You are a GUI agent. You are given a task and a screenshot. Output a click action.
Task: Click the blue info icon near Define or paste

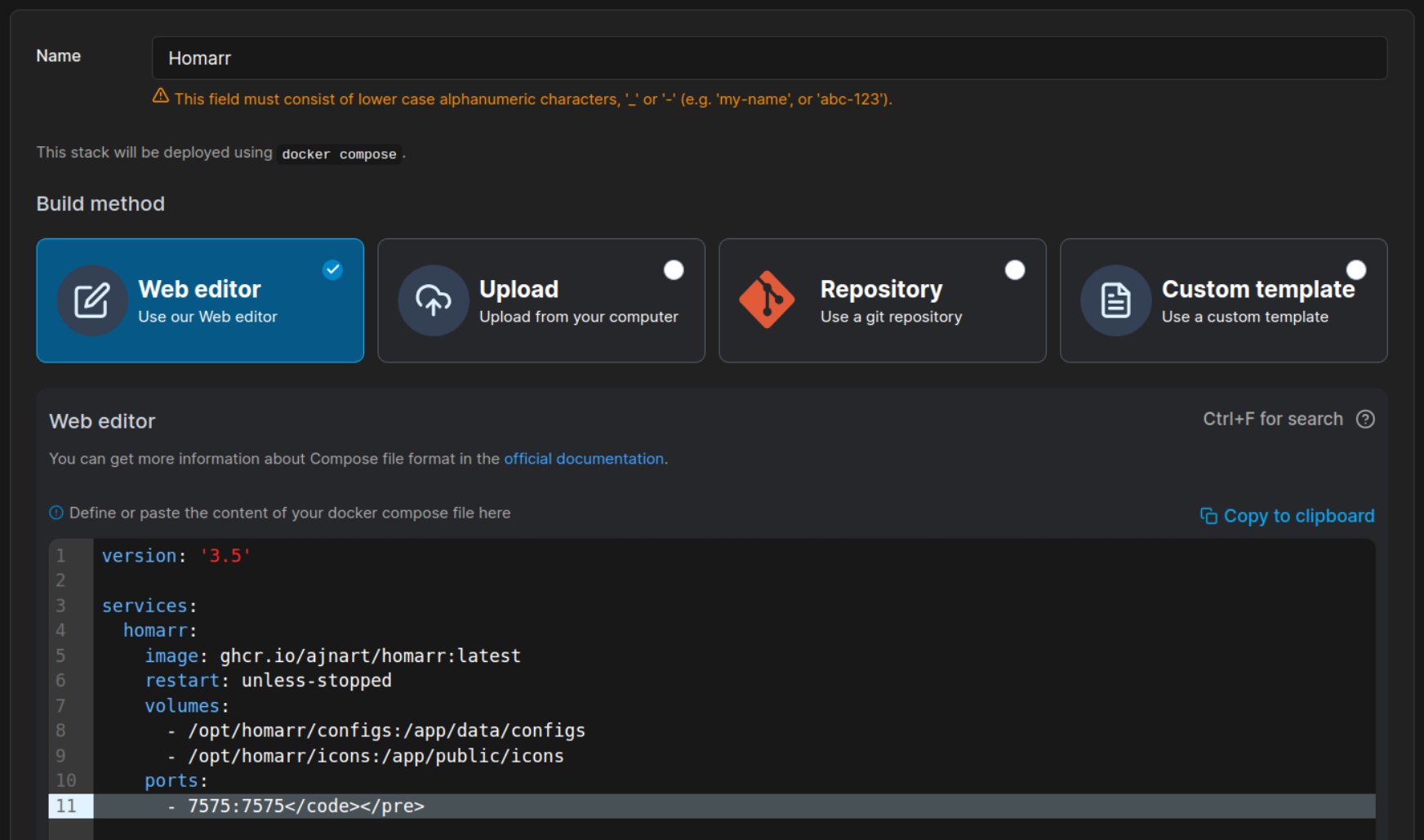[56, 513]
